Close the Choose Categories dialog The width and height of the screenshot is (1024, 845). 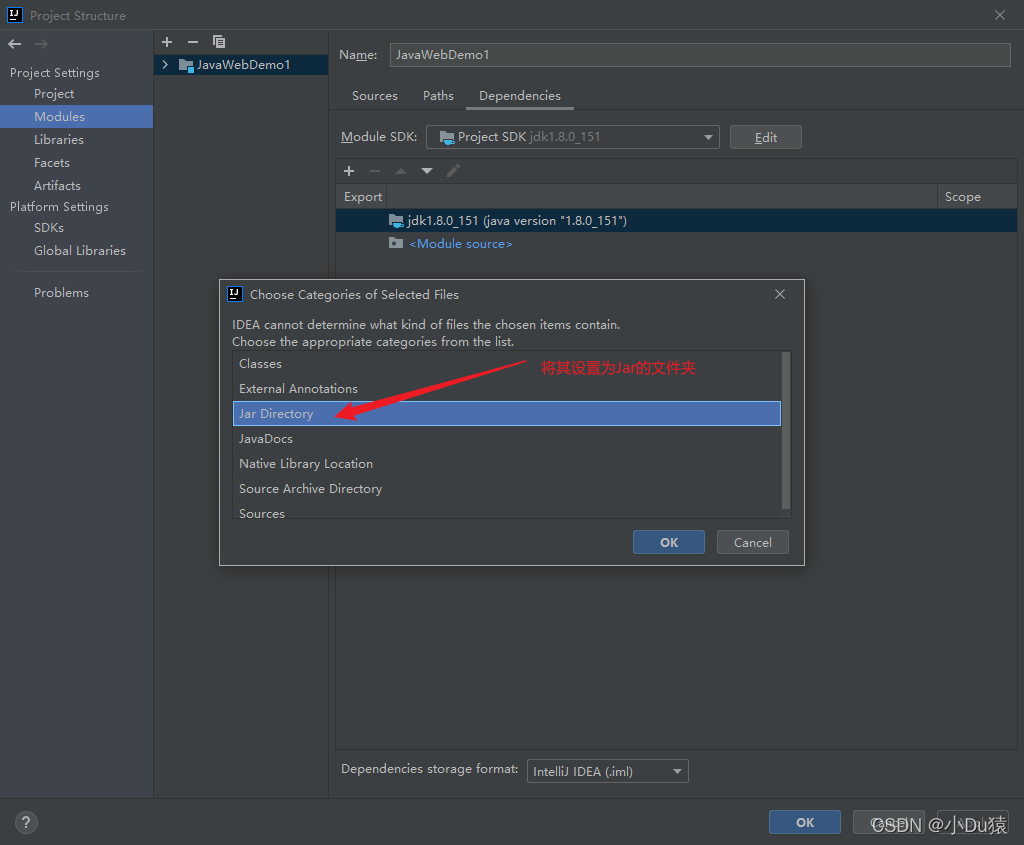780,295
